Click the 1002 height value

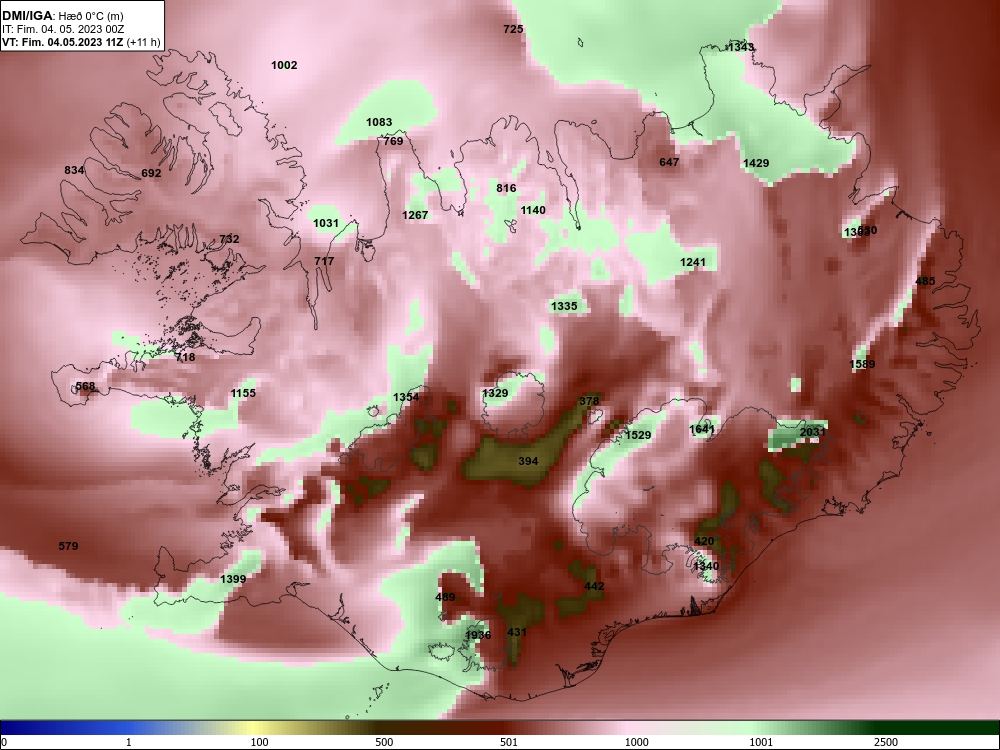coord(284,65)
